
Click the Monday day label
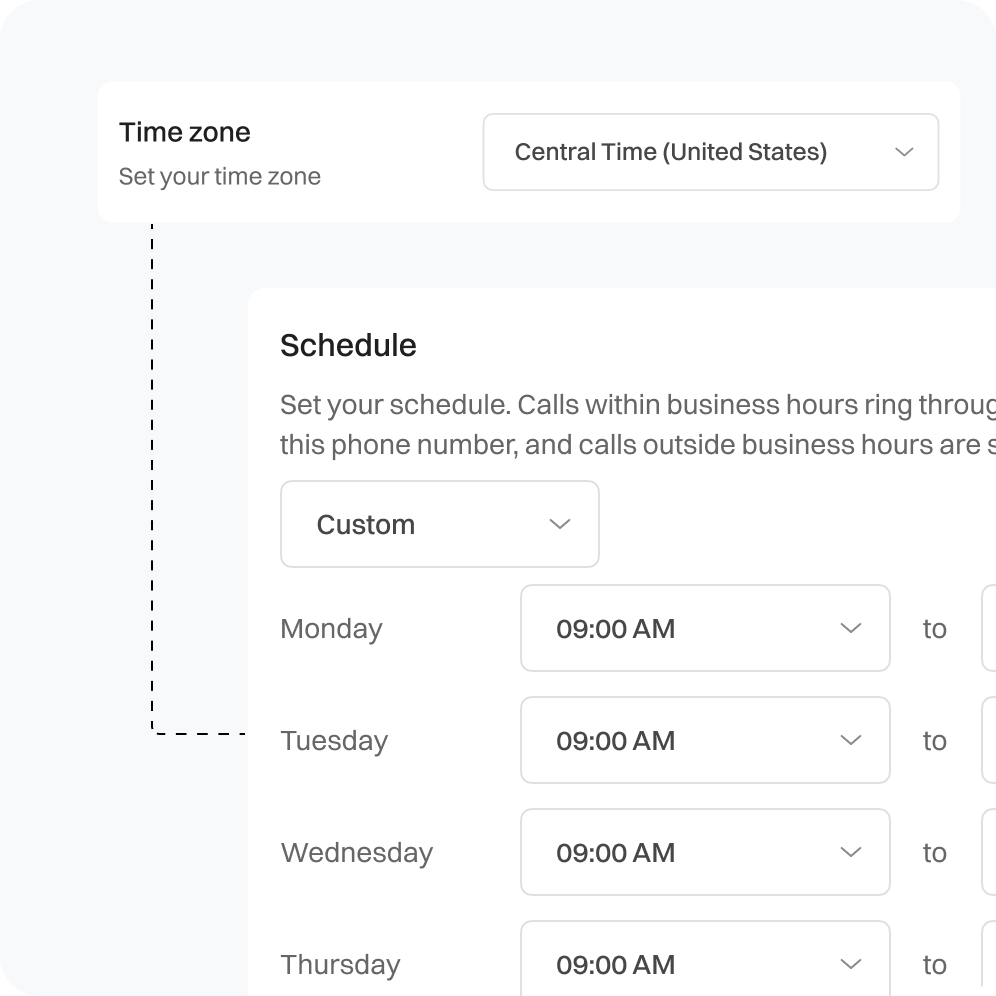pyautogui.click(x=331, y=629)
